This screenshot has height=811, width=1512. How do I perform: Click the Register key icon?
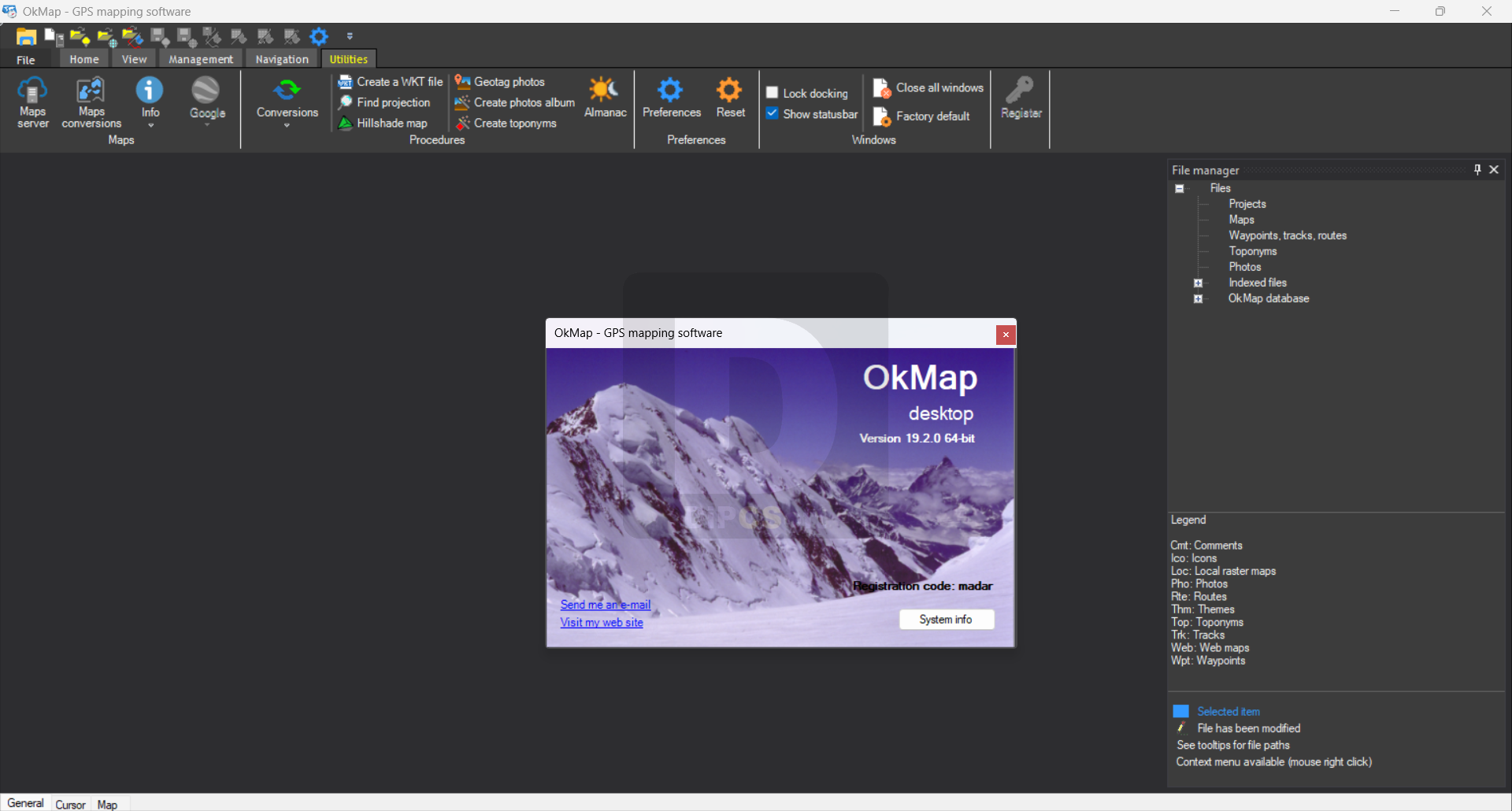(1021, 98)
